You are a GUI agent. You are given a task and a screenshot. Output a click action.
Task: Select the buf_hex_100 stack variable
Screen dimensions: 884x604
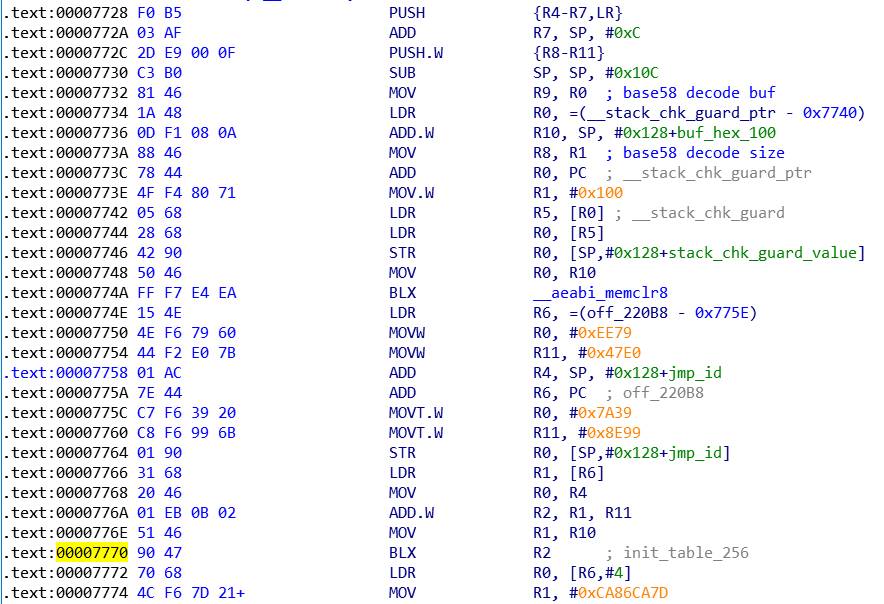tap(726, 133)
